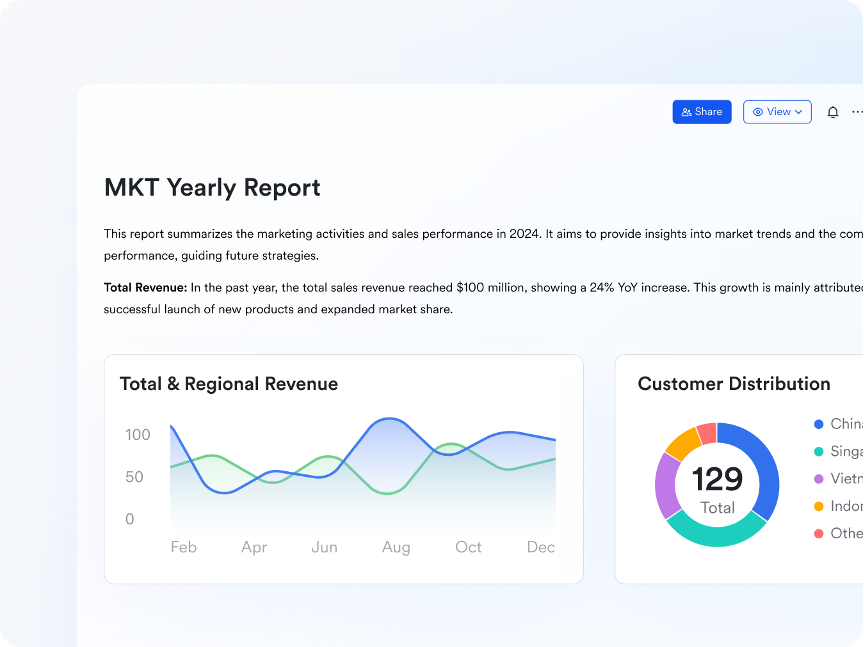Open the three-dot more options menu
Screen dimensions: 864x647
click(857, 112)
